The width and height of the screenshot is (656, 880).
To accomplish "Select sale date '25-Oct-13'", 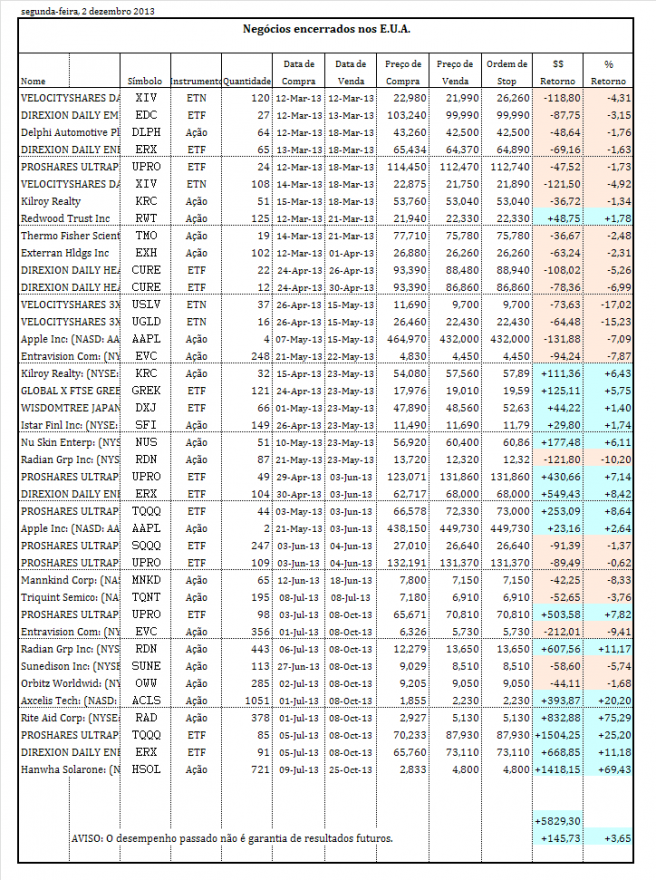I will [x=351, y=769].
